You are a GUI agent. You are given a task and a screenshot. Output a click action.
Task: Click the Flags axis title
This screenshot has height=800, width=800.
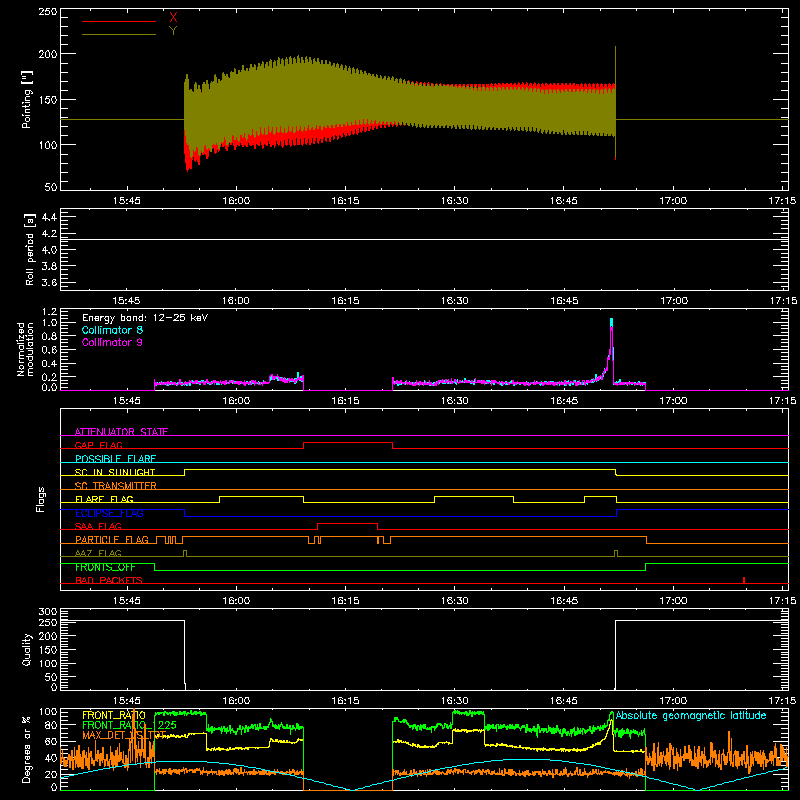point(40,499)
